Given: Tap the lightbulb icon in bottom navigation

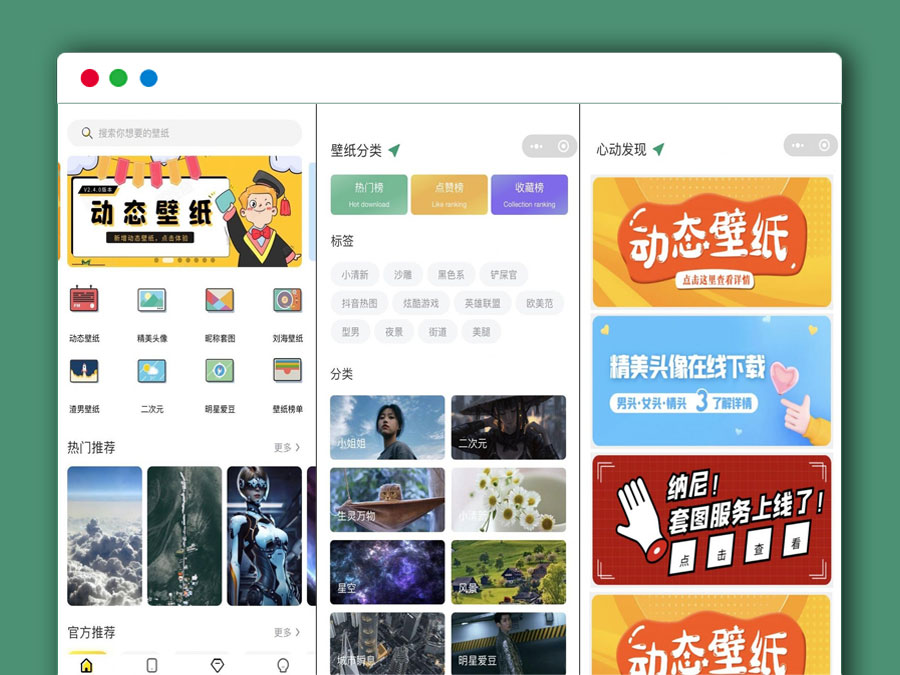Looking at the screenshot, I should pyautogui.click(x=283, y=663).
